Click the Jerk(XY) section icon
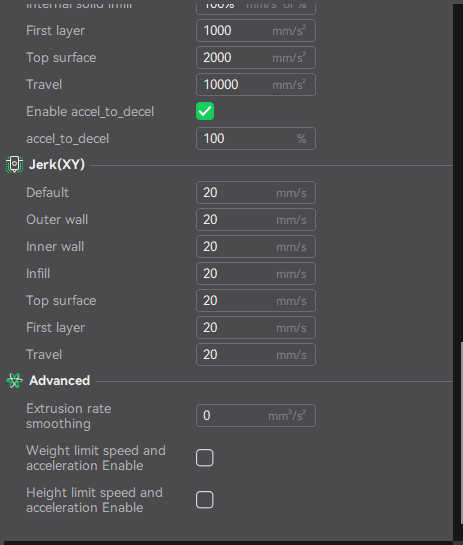This screenshot has height=545, width=463. 14,164
